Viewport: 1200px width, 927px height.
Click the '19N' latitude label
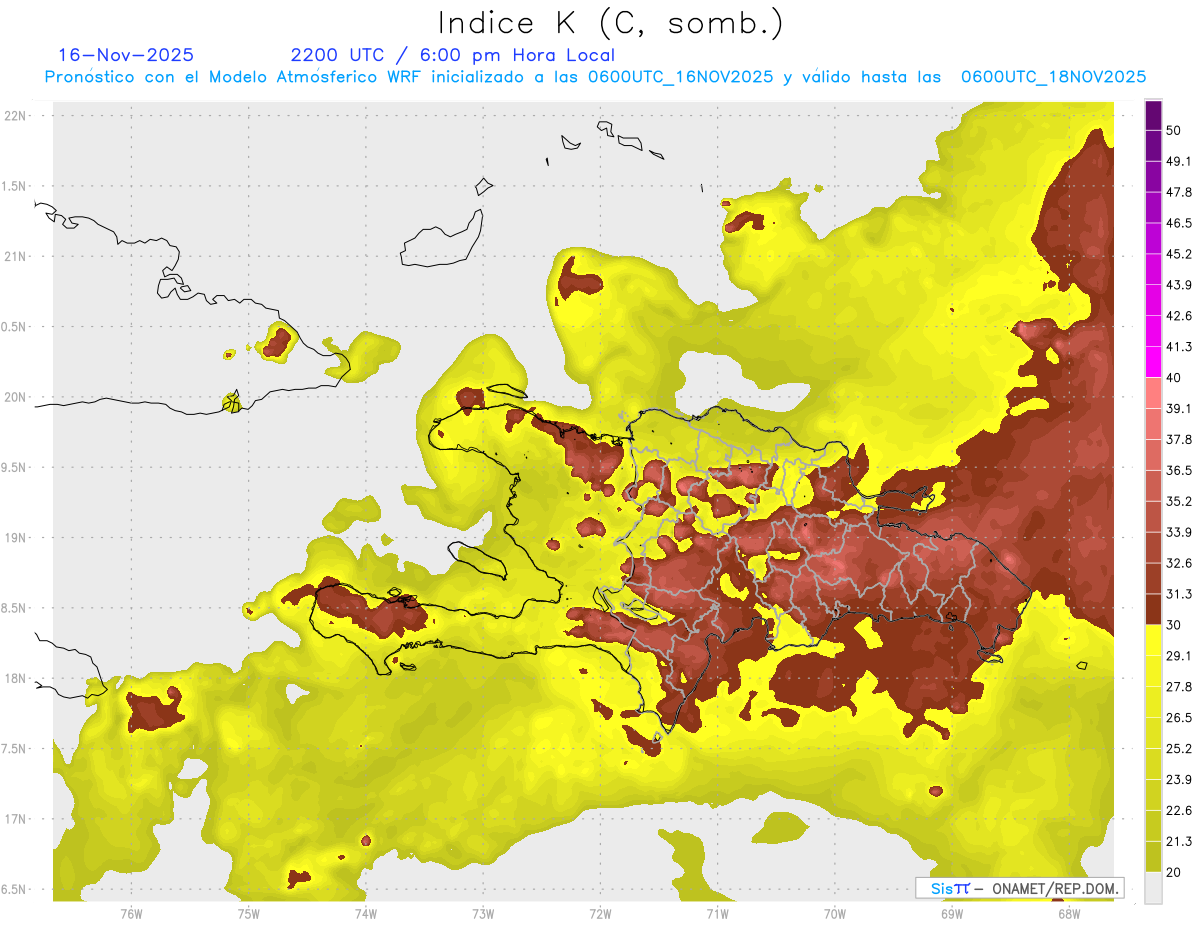pyautogui.click(x=15, y=537)
